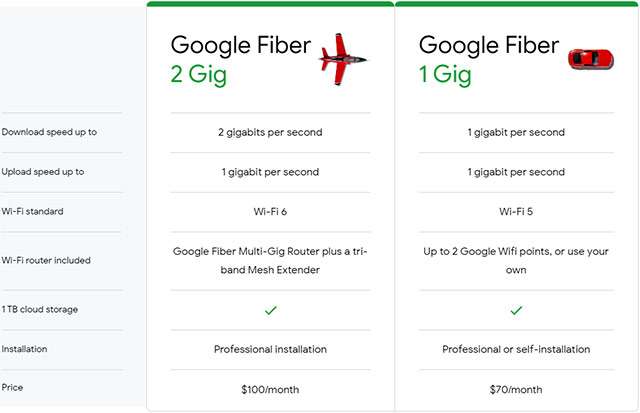Click the Multi-Gig Router description text
The image size is (640, 413).
tap(270, 260)
